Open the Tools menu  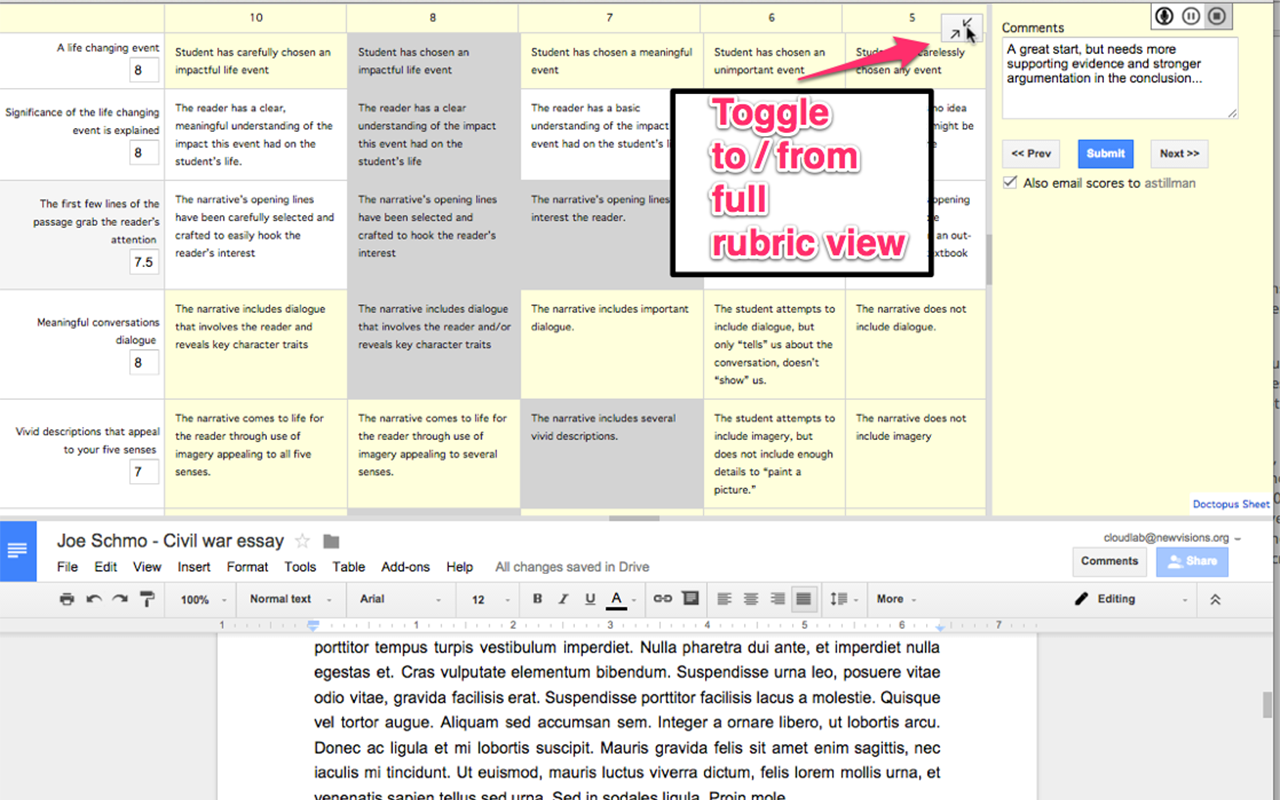(300, 567)
